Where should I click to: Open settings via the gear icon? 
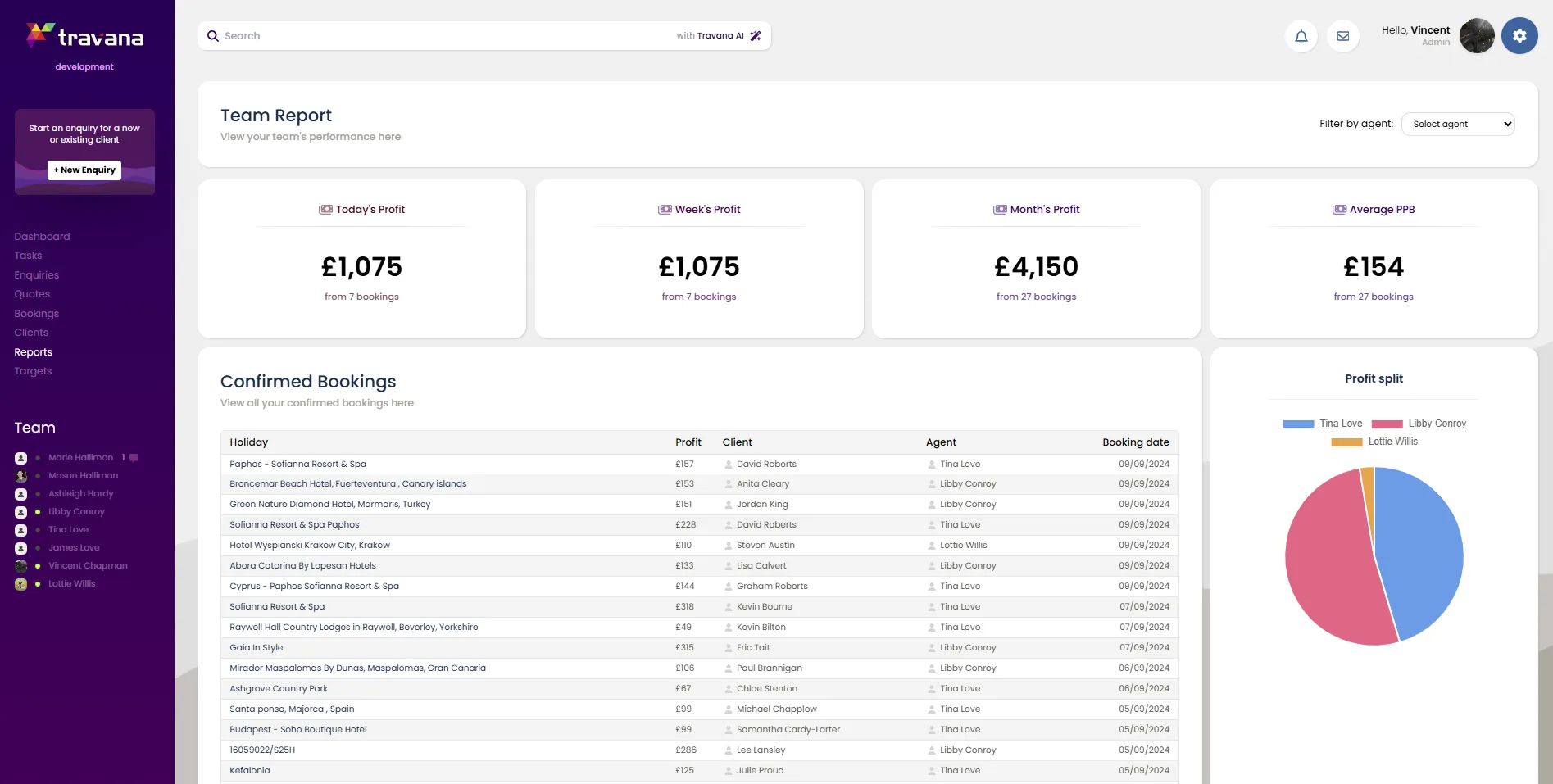coord(1519,36)
